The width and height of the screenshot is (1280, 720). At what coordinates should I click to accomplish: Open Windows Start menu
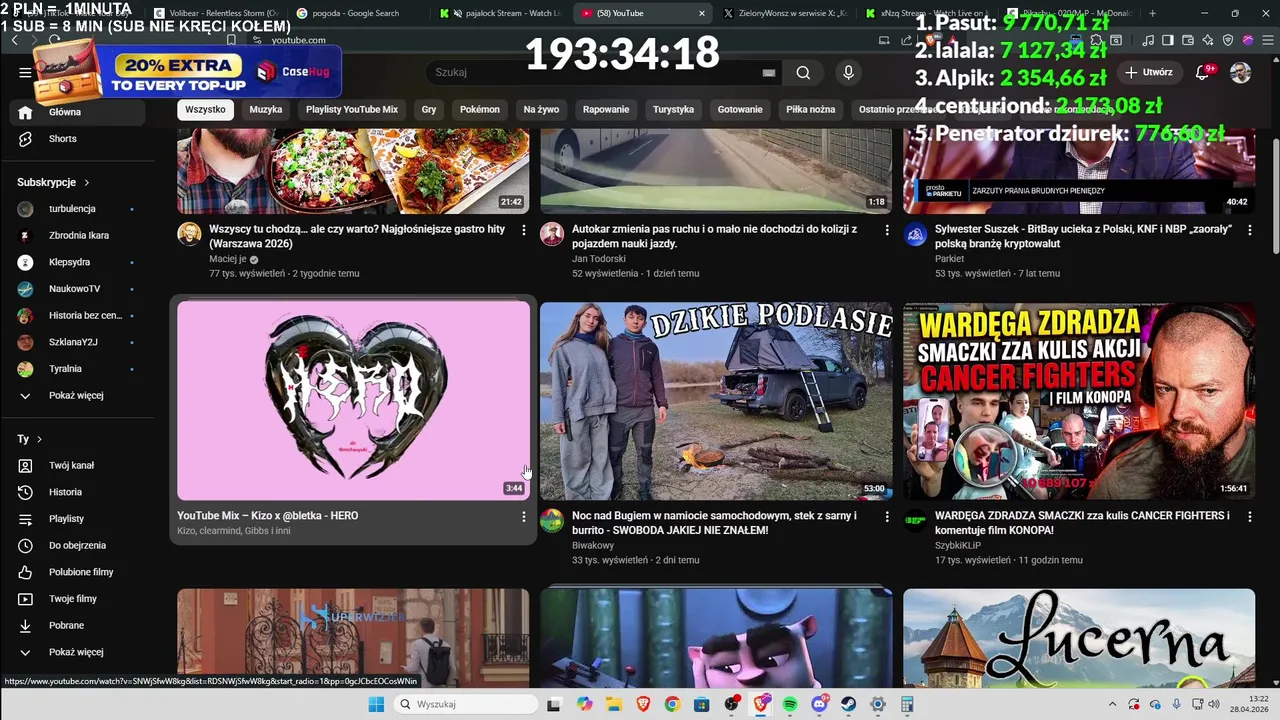coord(376,704)
